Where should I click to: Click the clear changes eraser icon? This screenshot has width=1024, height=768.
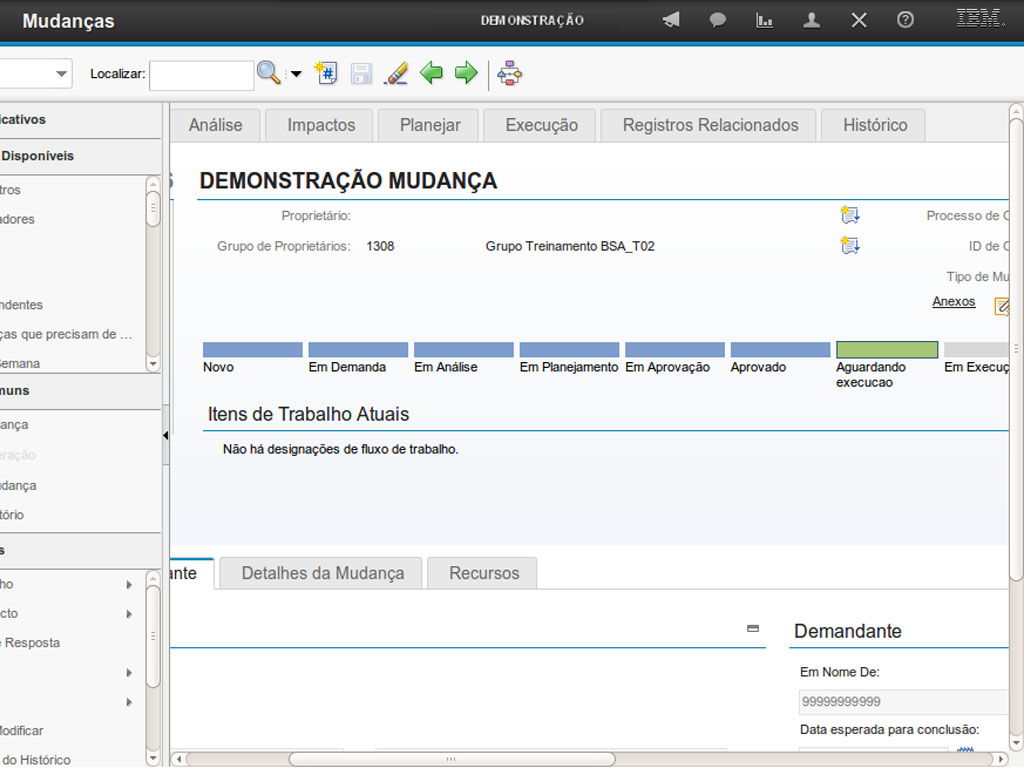(x=397, y=73)
